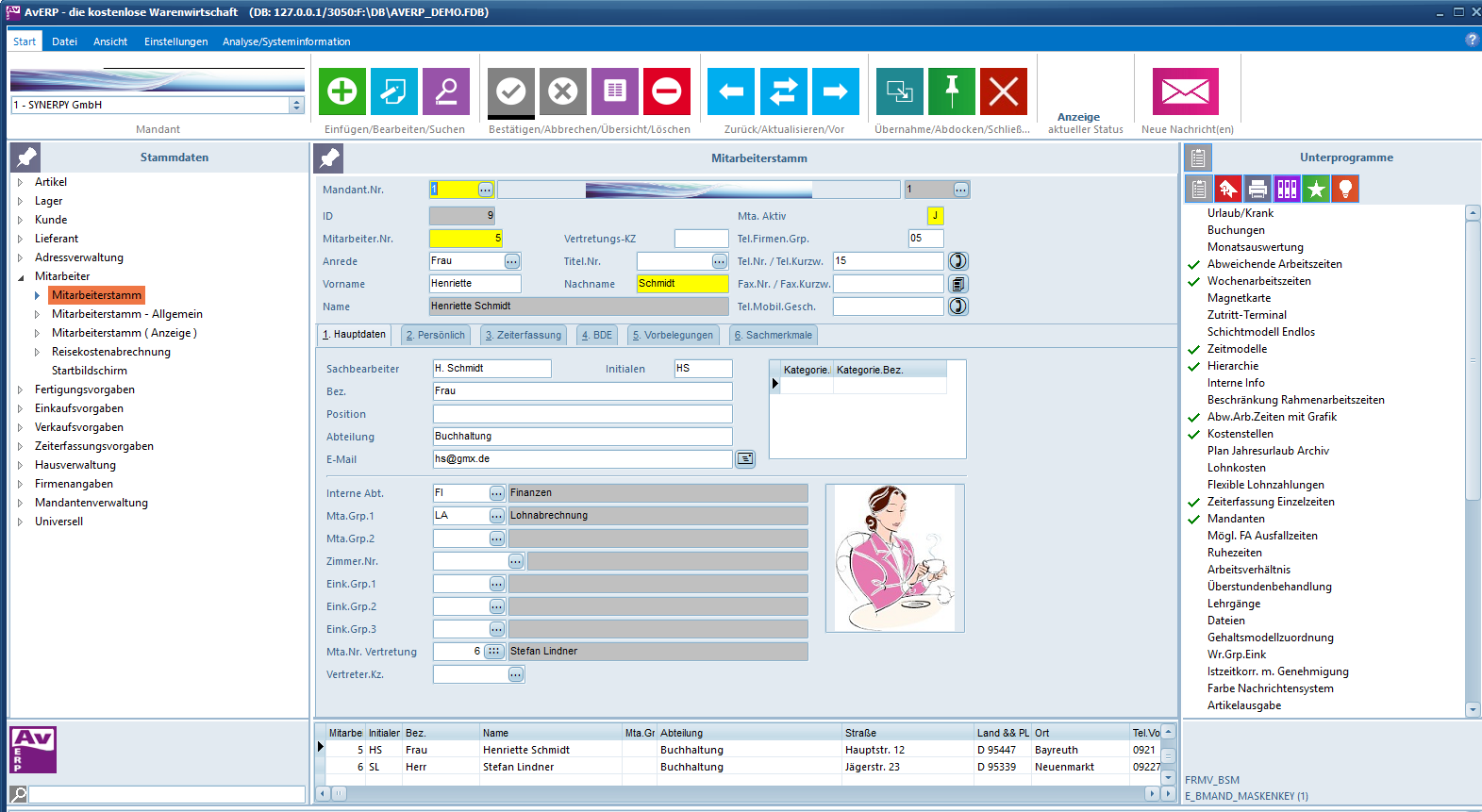Click the e-mail send icon beside hs@gmx.de
1482x812 pixels.
(x=745, y=459)
